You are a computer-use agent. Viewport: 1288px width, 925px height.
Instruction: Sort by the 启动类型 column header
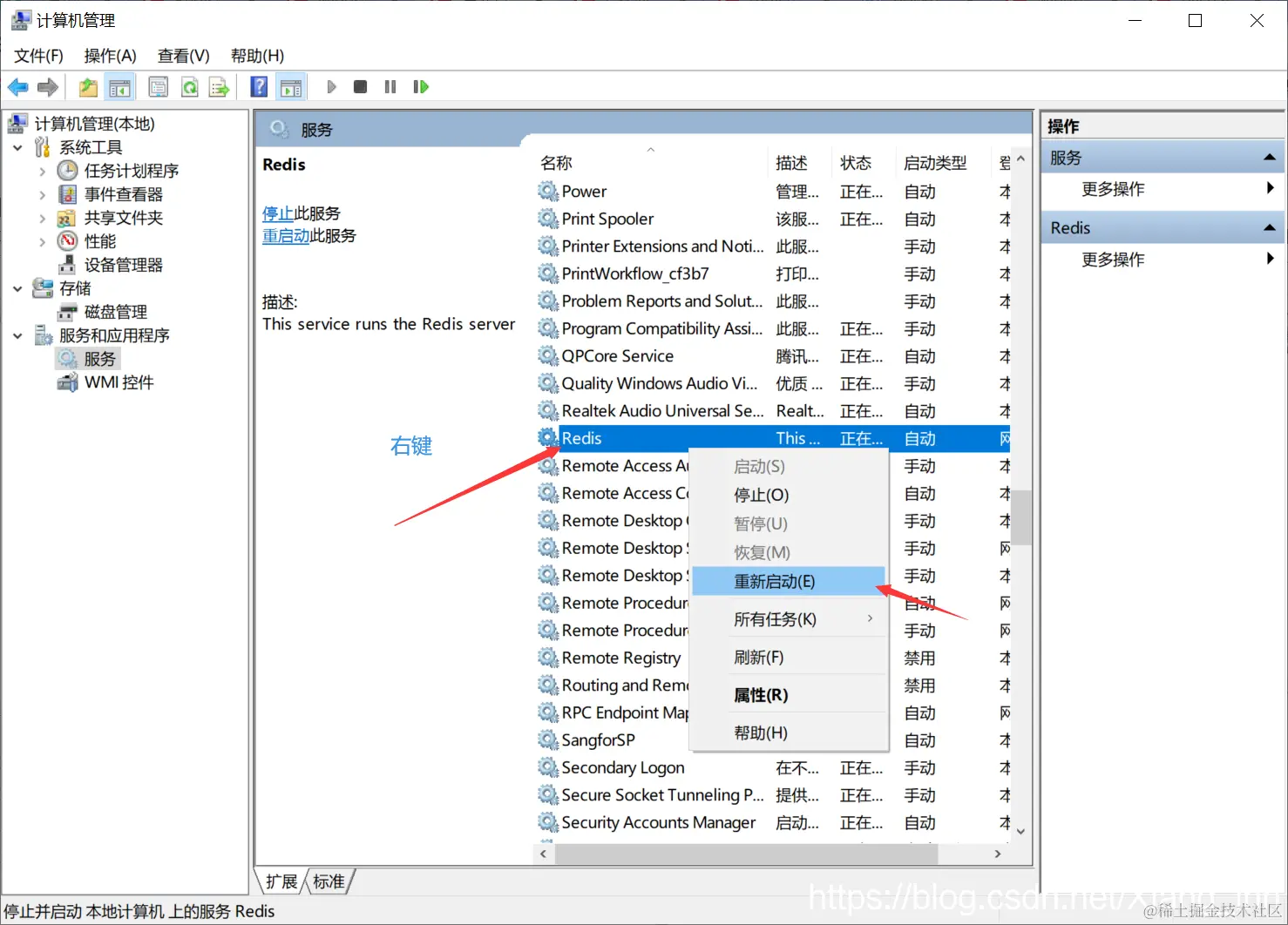coord(944,163)
